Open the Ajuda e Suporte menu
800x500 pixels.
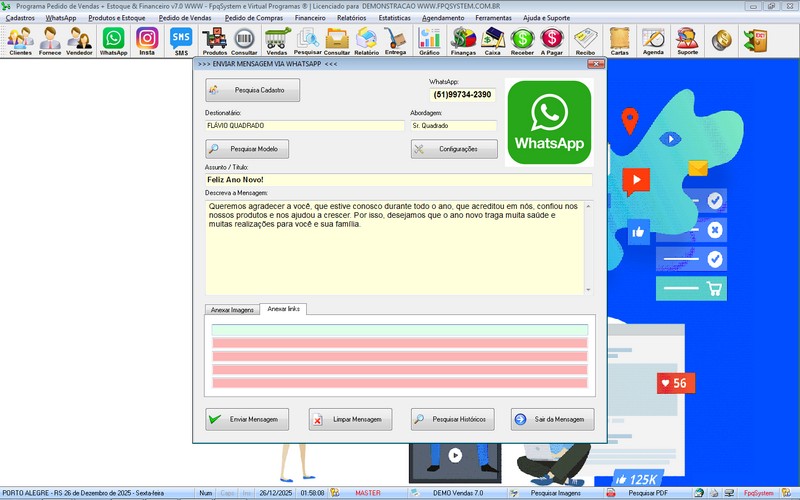(x=546, y=18)
